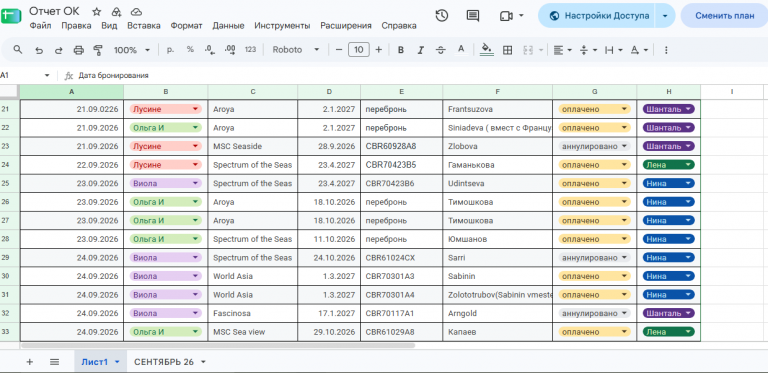
Task: Toggle strikethrough formatting
Action: 440,50
